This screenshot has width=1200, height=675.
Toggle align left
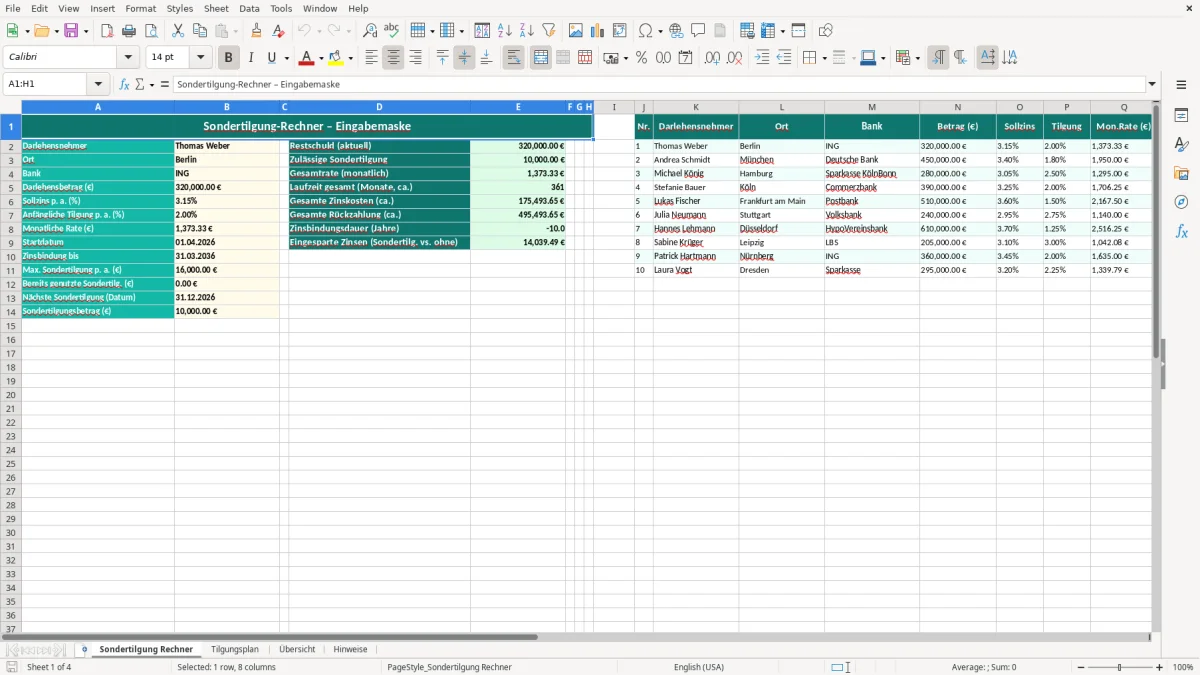tap(371, 58)
